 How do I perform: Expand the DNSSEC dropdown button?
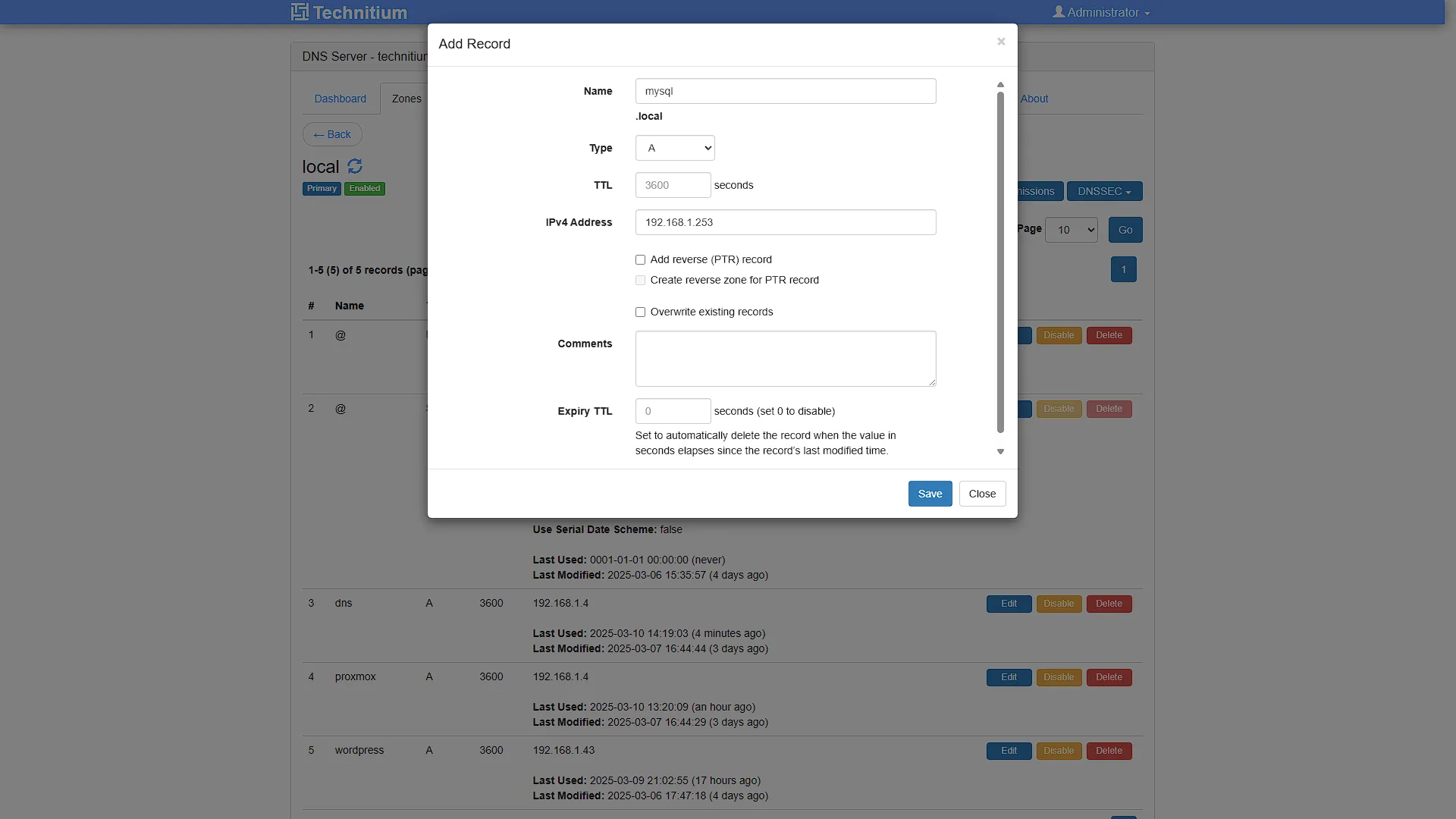pos(1104,191)
